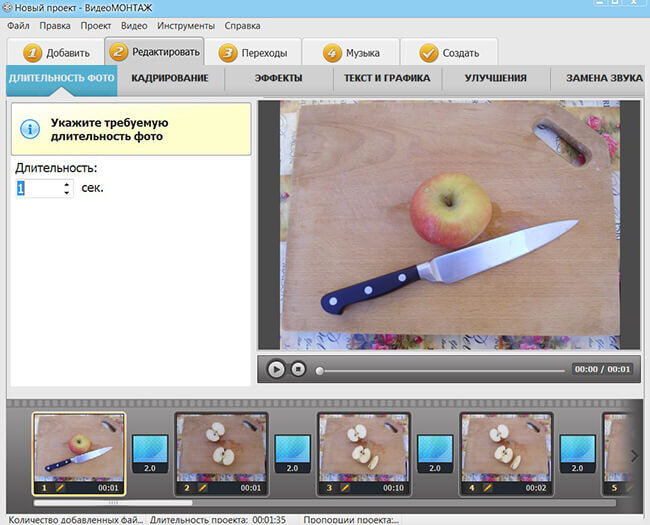This screenshot has width=650, height=525.
Task: Move the timeline forward with the right arrow
Action: pos(634,456)
